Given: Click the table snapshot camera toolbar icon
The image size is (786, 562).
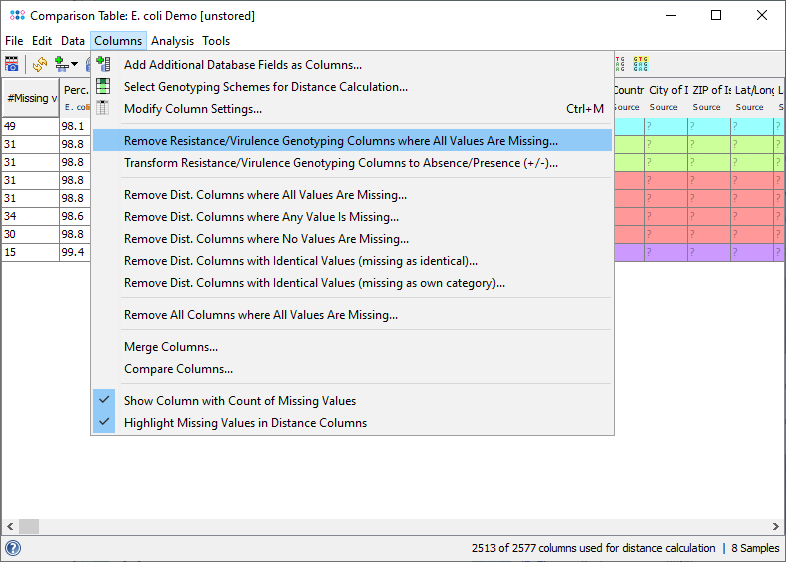Looking at the screenshot, I should [x=12, y=64].
